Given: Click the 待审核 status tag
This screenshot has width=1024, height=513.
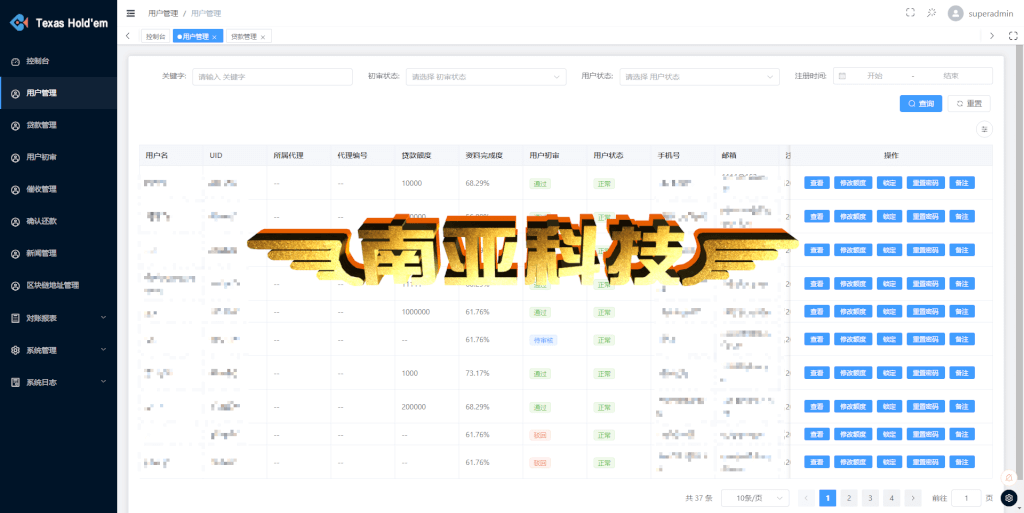Looking at the screenshot, I should click(543, 340).
